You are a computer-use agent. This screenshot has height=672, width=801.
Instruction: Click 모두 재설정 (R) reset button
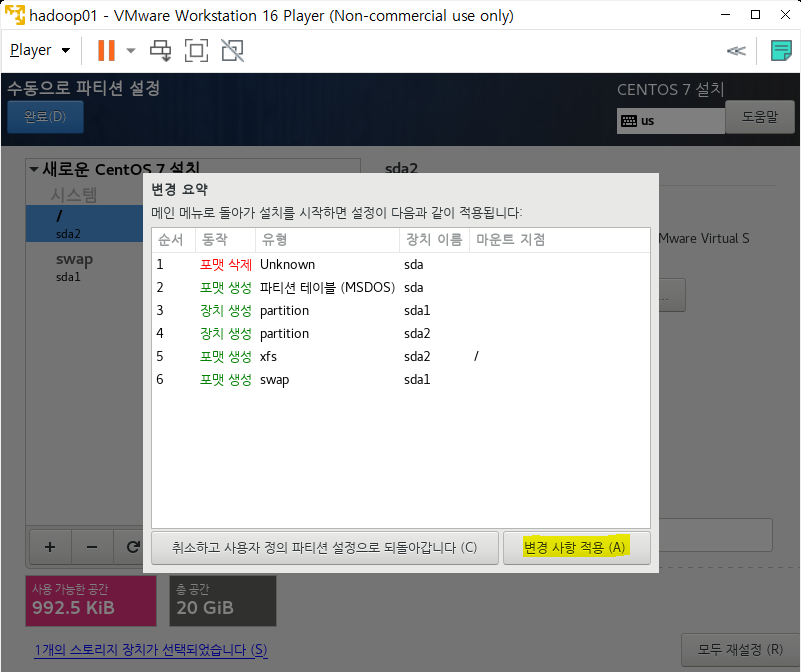[740, 650]
